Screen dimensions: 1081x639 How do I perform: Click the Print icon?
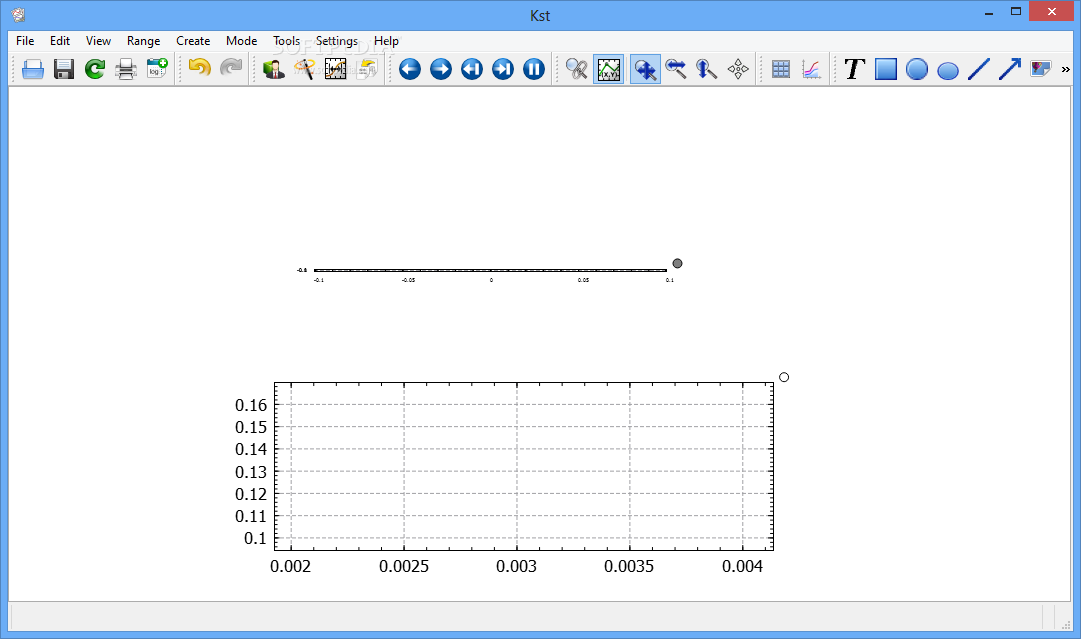(125, 69)
